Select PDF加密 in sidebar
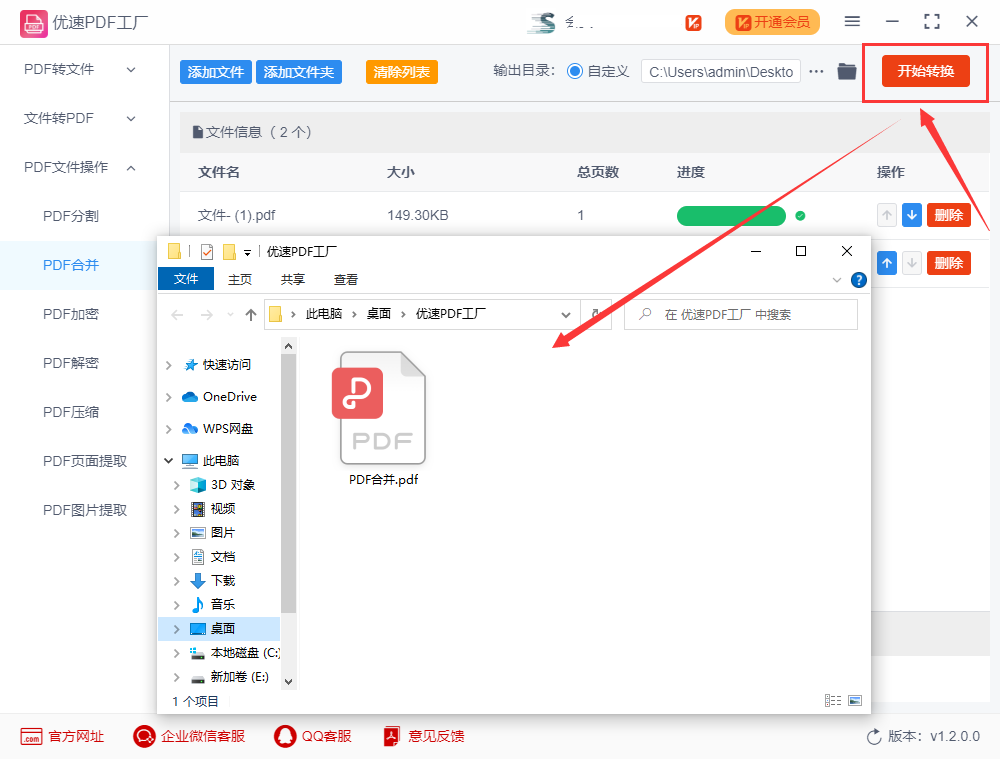The width and height of the screenshot is (1000, 760). point(71,314)
